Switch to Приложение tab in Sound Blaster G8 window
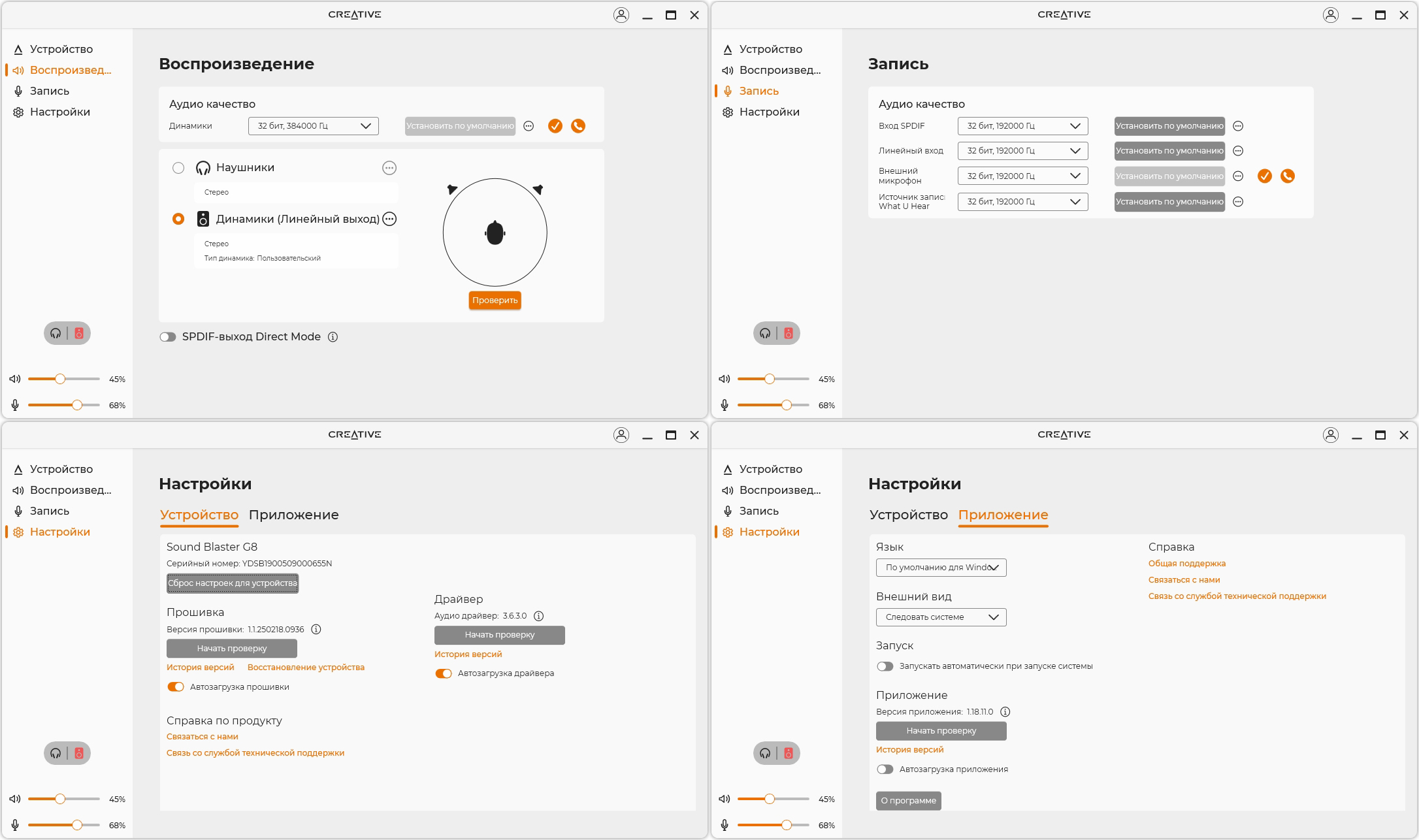This screenshot has height=840, width=1419. pos(293,515)
